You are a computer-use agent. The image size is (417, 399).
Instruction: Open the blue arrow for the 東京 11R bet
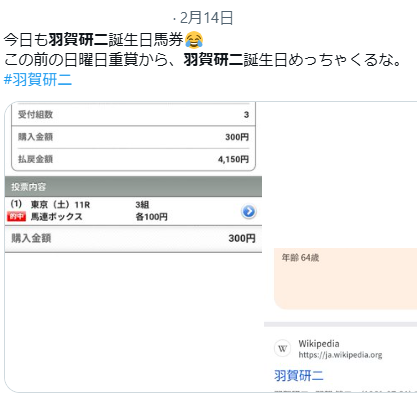249,211
